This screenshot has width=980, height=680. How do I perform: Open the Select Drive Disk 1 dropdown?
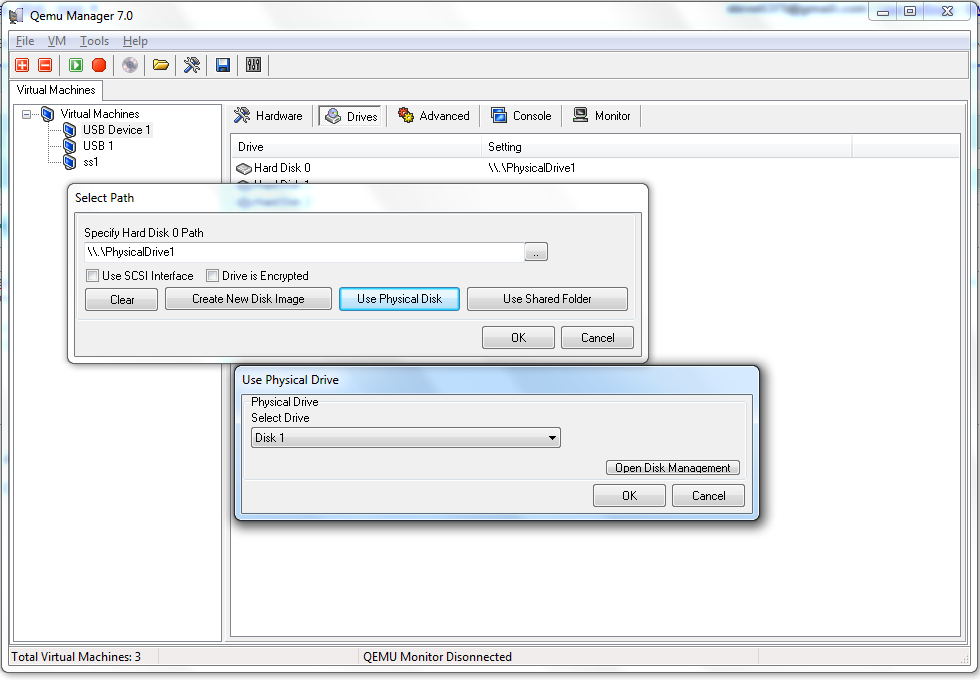[406, 438]
